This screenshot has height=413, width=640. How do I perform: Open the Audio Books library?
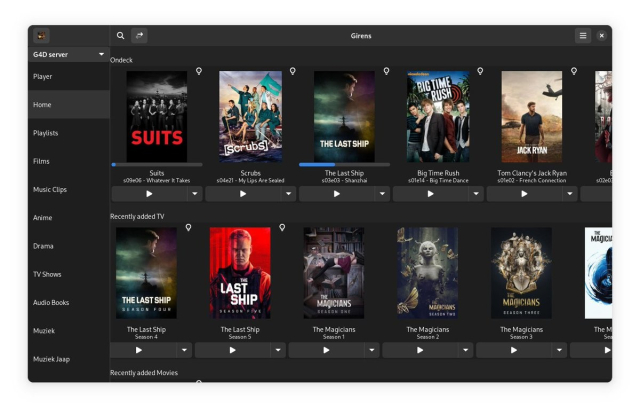[x=69, y=302]
